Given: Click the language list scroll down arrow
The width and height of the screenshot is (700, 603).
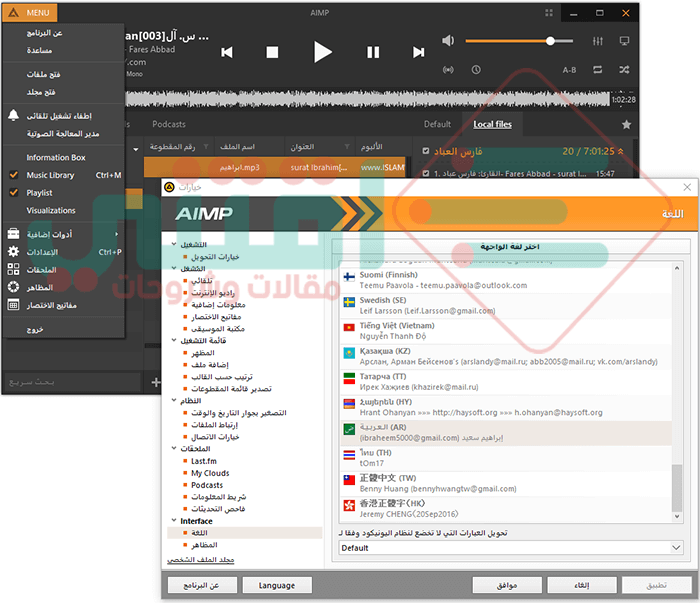Looking at the screenshot, I should [x=677, y=516].
